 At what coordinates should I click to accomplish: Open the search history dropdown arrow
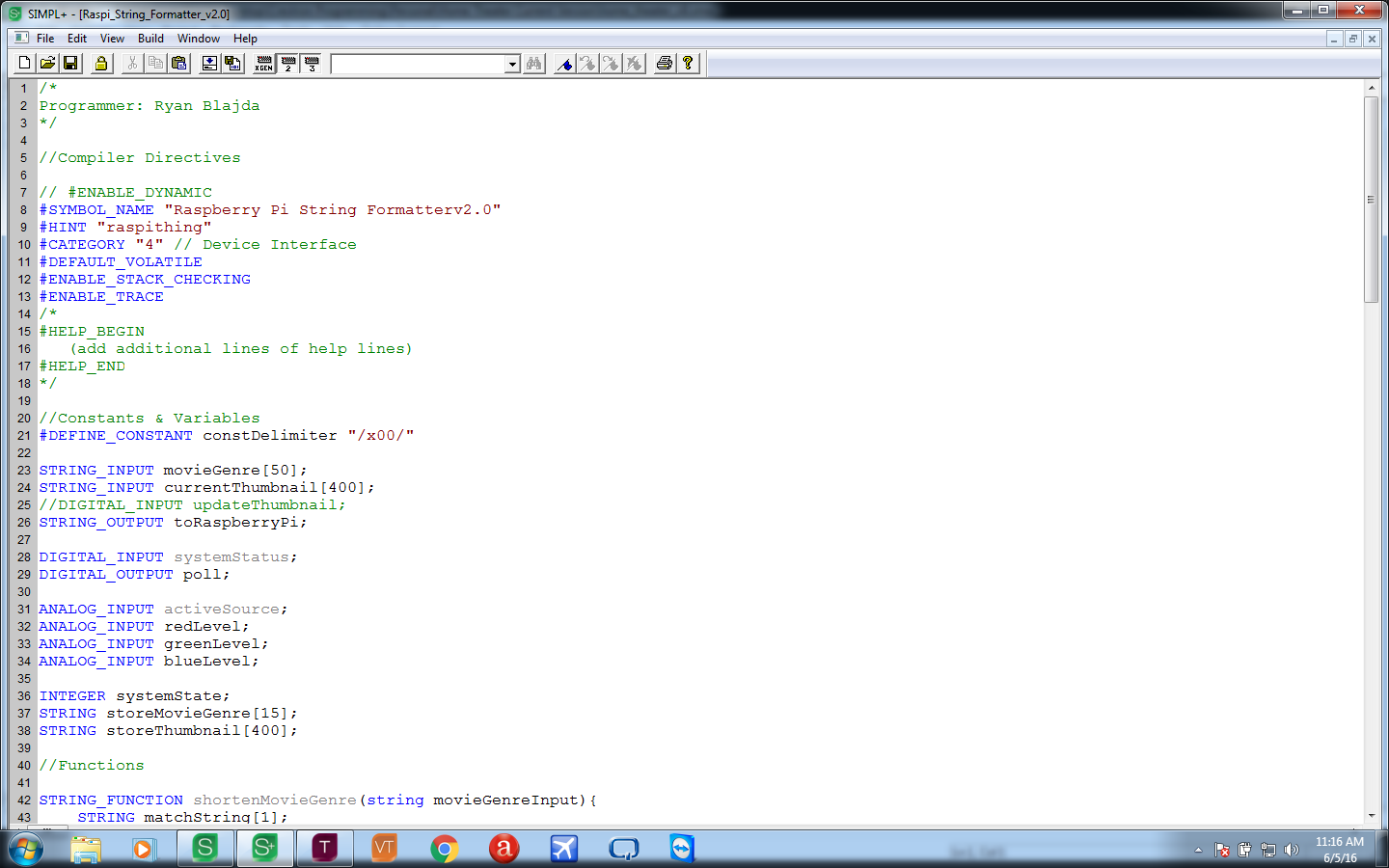(x=512, y=65)
